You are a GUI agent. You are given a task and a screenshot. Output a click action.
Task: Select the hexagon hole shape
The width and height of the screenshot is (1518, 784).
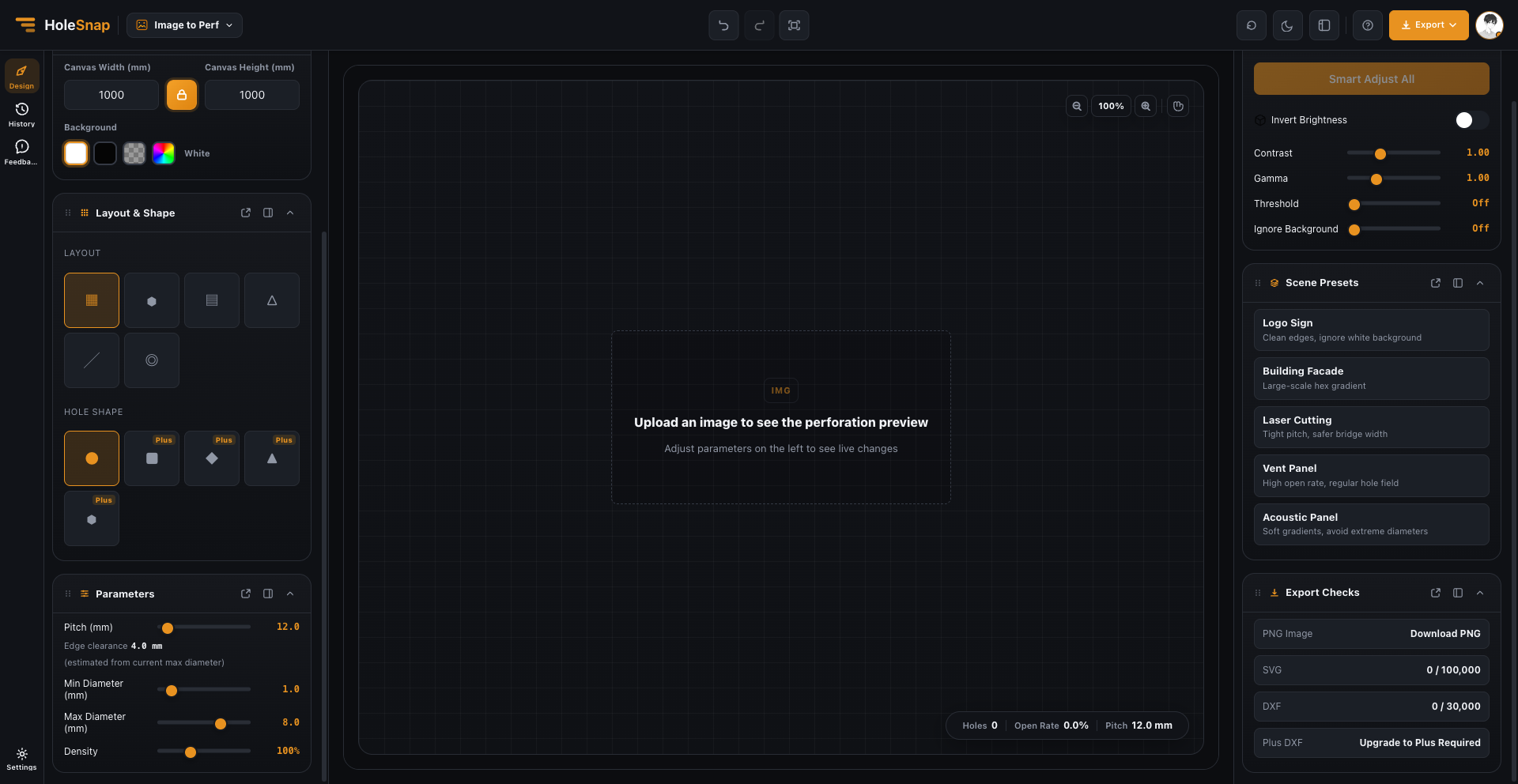[x=92, y=518]
